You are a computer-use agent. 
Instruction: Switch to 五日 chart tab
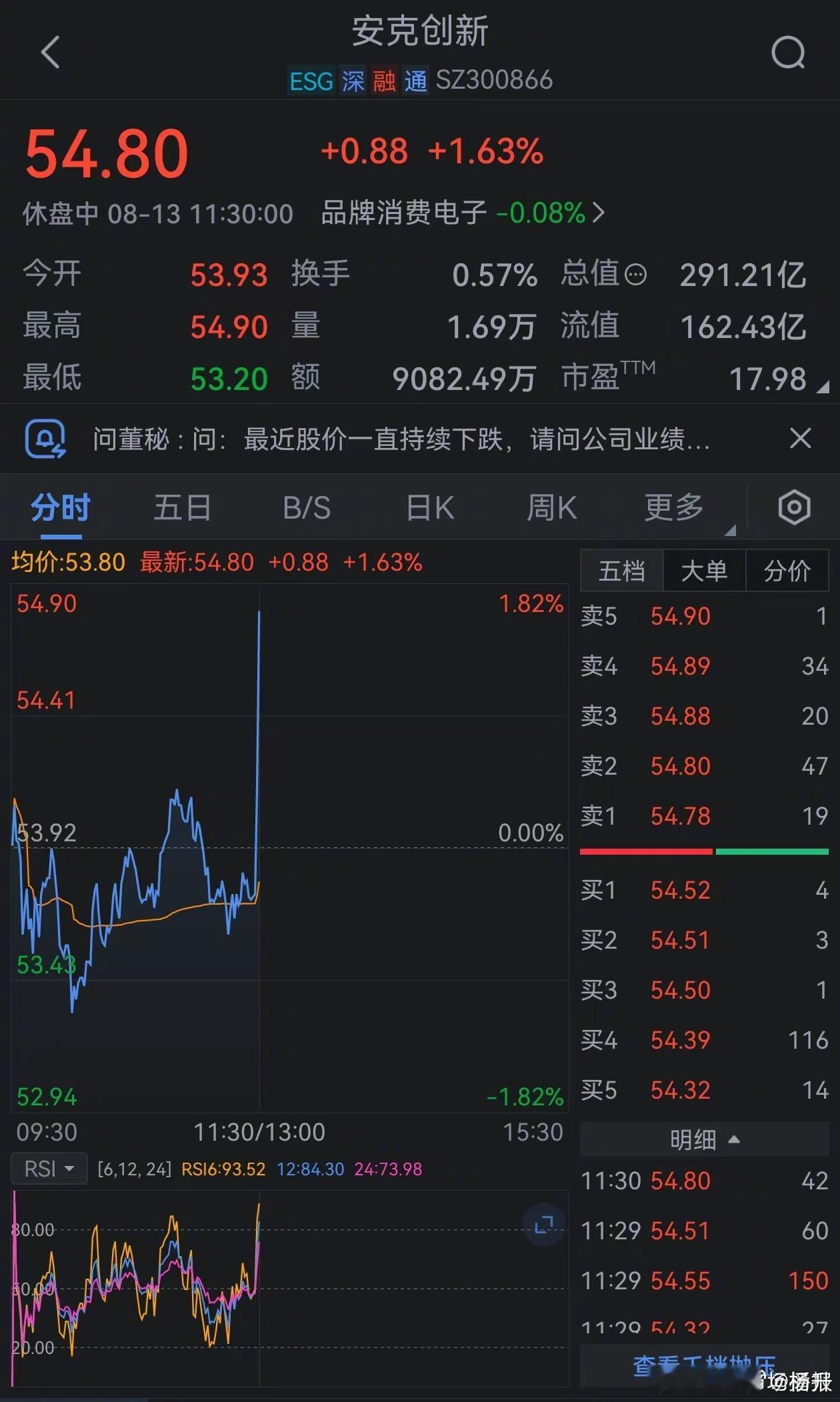[182, 507]
